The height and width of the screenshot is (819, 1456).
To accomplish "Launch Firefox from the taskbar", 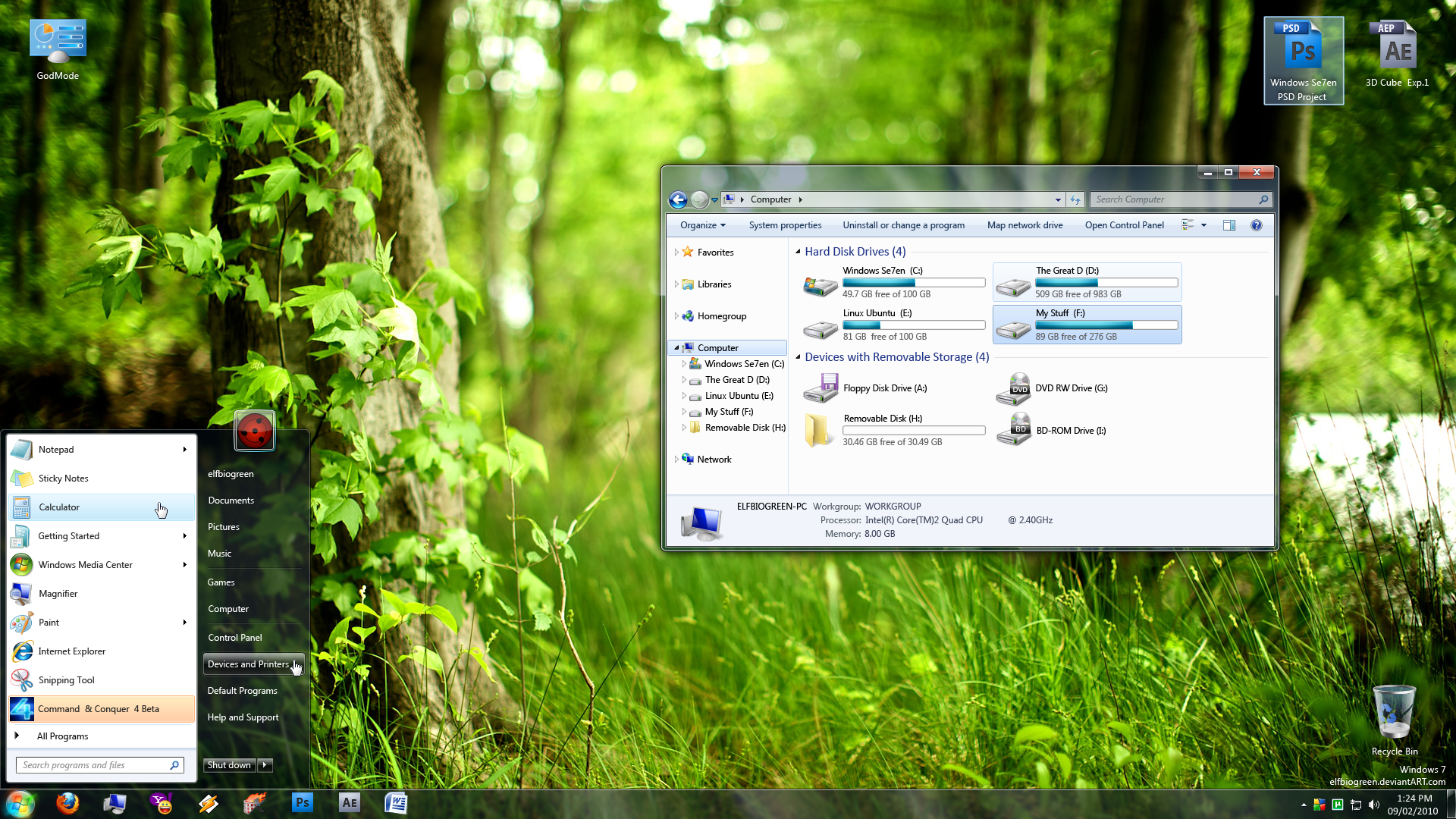I will [x=67, y=803].
